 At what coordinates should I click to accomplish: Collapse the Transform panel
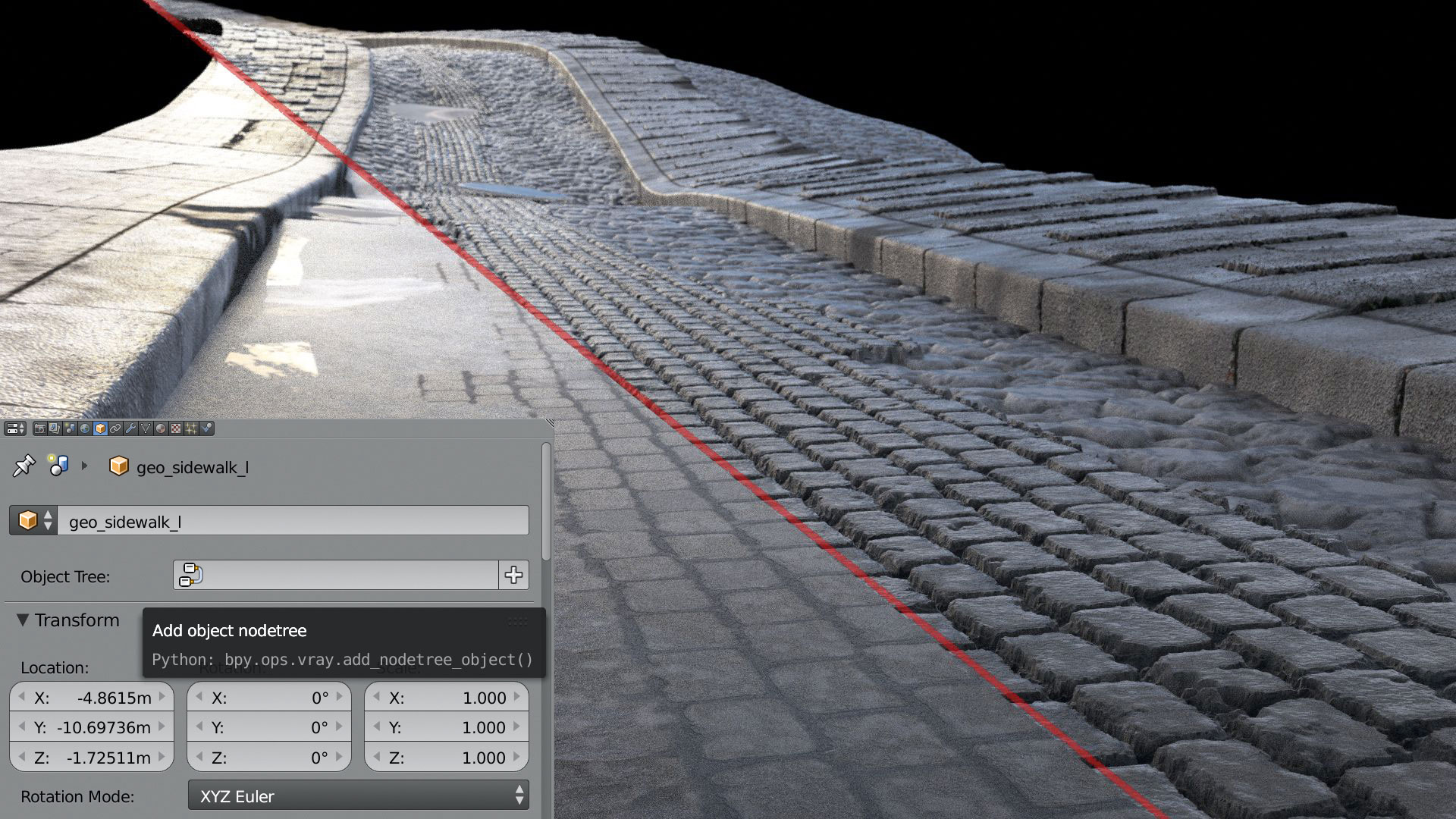coord(23,620)
